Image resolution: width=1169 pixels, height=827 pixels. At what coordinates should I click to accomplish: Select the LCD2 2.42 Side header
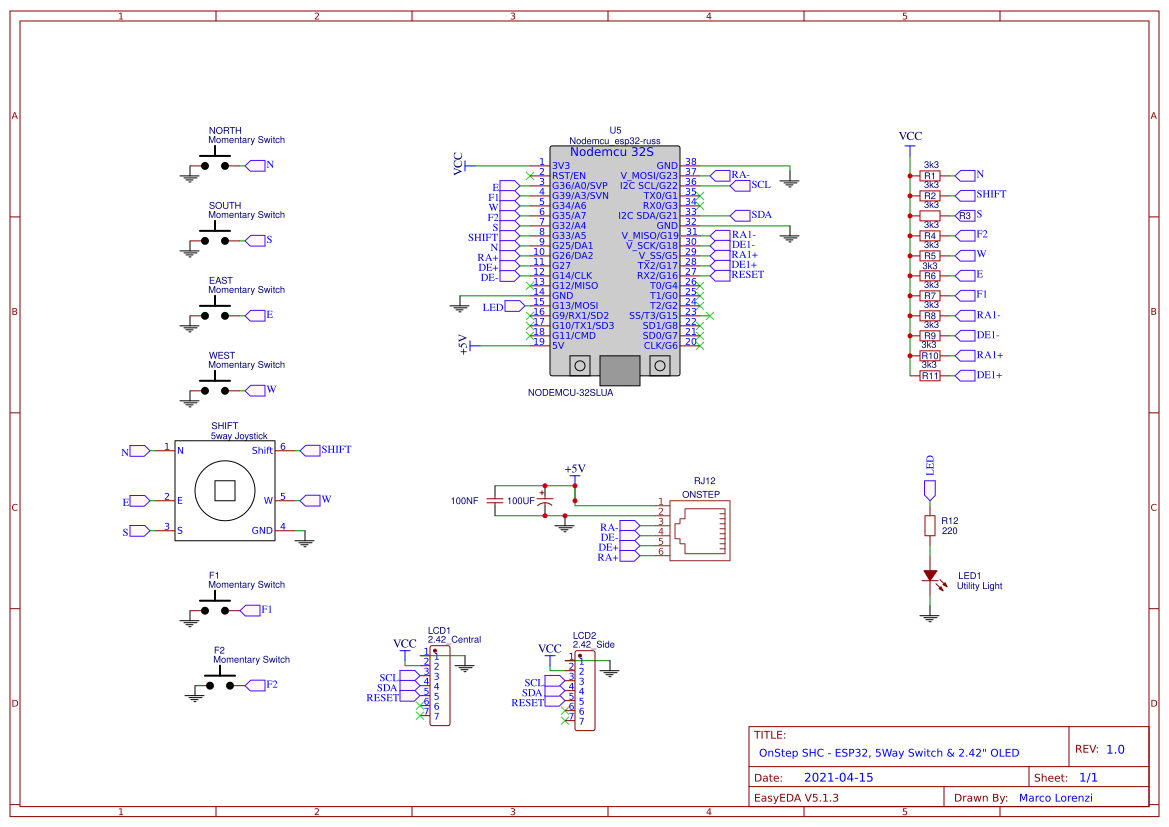(584, 691)
